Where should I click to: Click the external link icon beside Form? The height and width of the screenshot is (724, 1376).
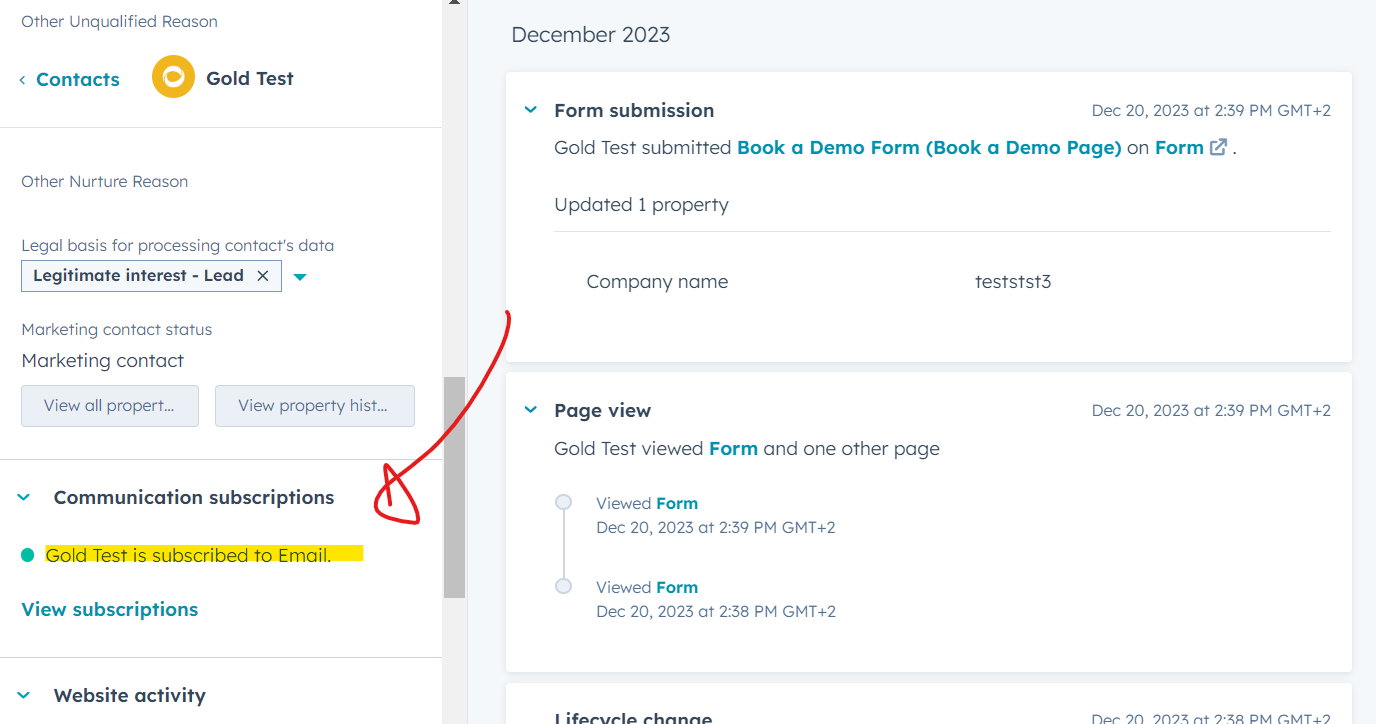click(x=1218, y=147)
